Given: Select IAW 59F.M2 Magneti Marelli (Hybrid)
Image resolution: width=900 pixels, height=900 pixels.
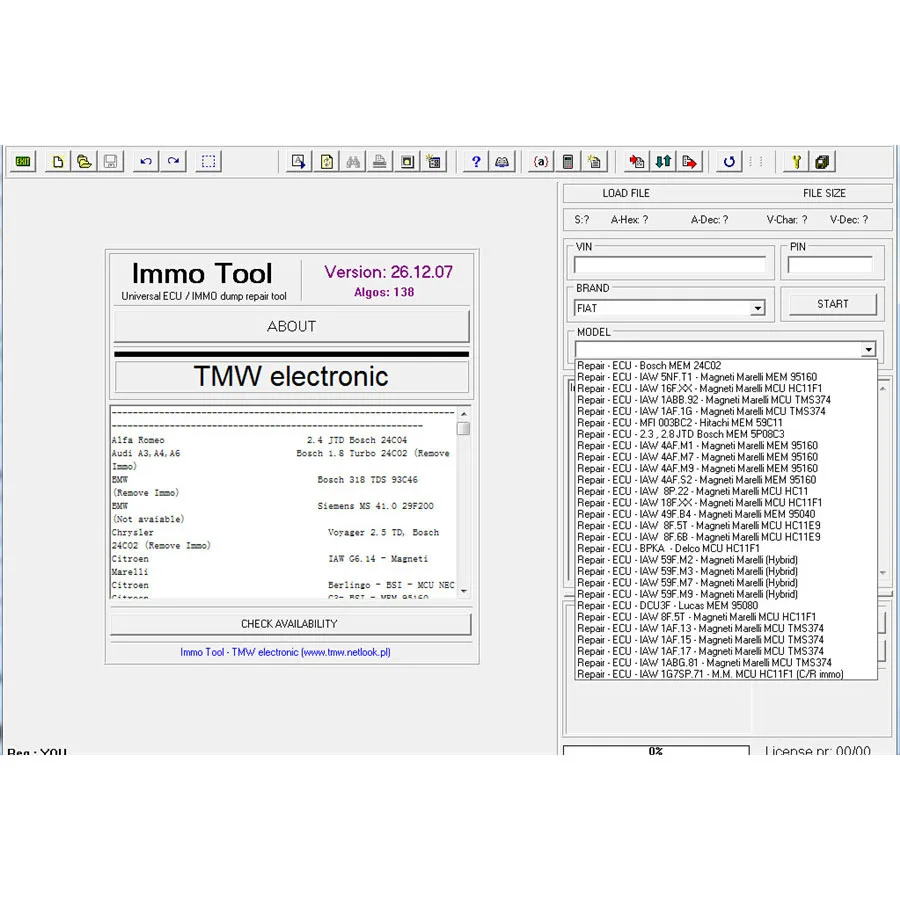Looking at the screenshot, I should 726,560.
